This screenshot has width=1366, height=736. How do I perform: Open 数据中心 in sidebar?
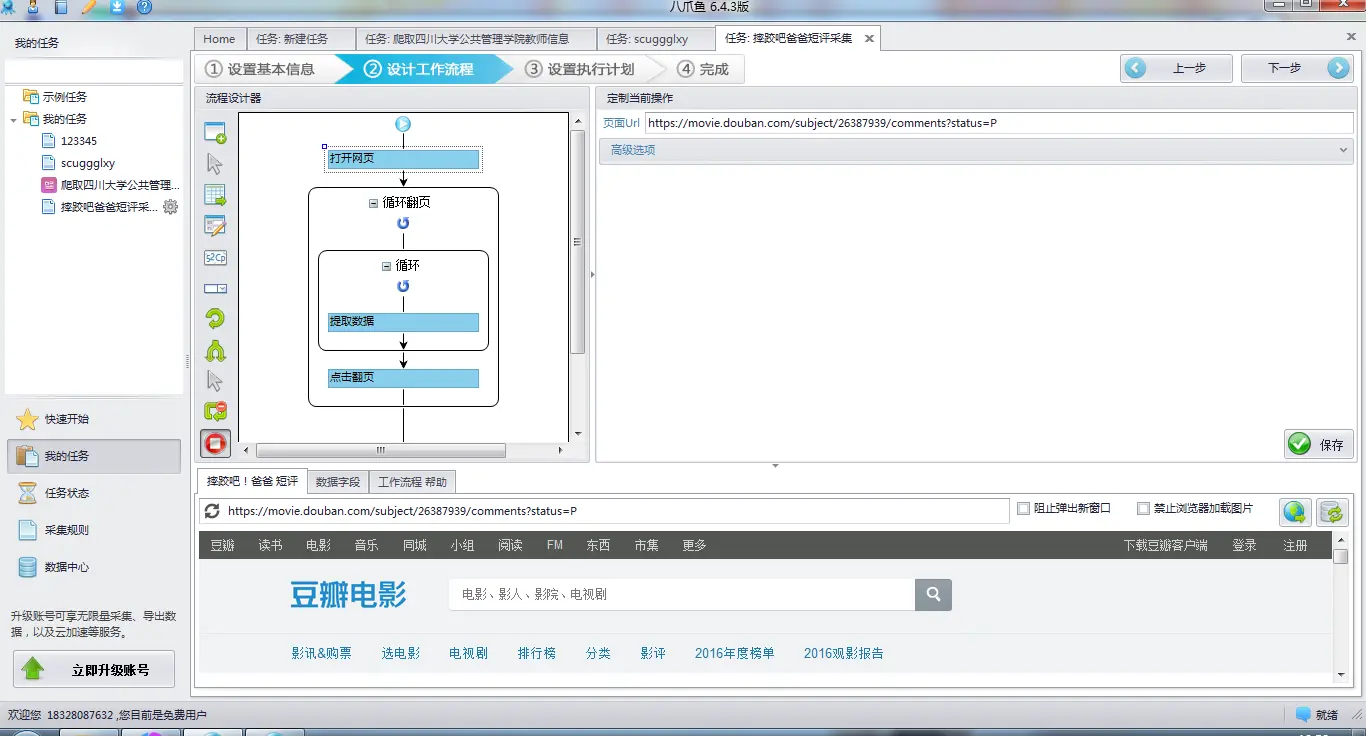click(93, 567)
